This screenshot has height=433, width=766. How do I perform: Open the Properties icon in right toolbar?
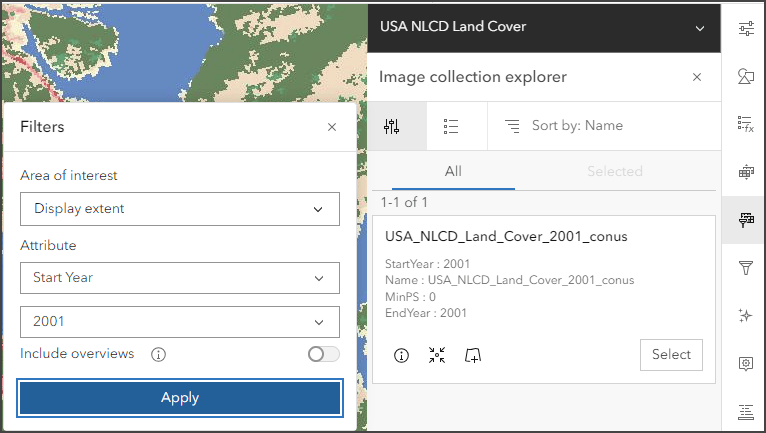tap(746, 29)
